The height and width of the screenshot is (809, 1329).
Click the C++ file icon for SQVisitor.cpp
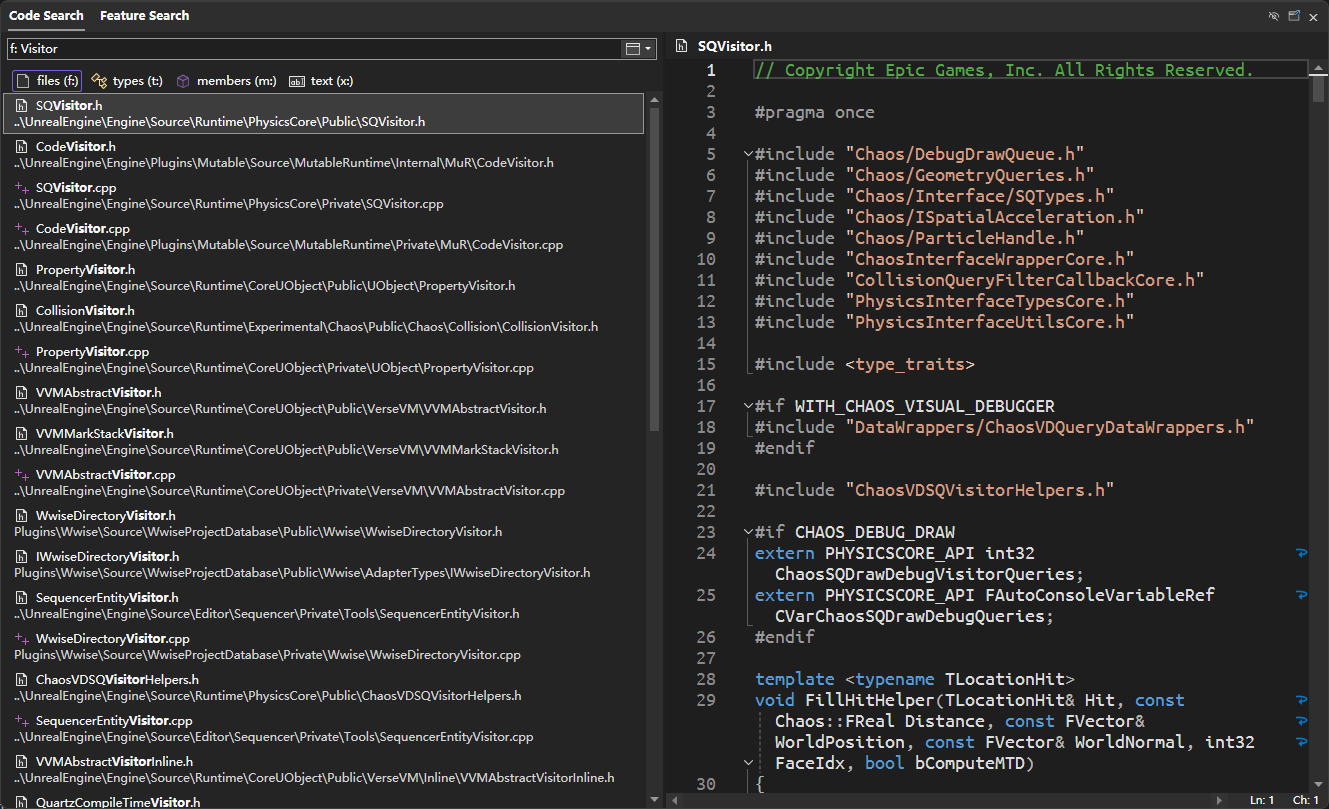[21, 188]
